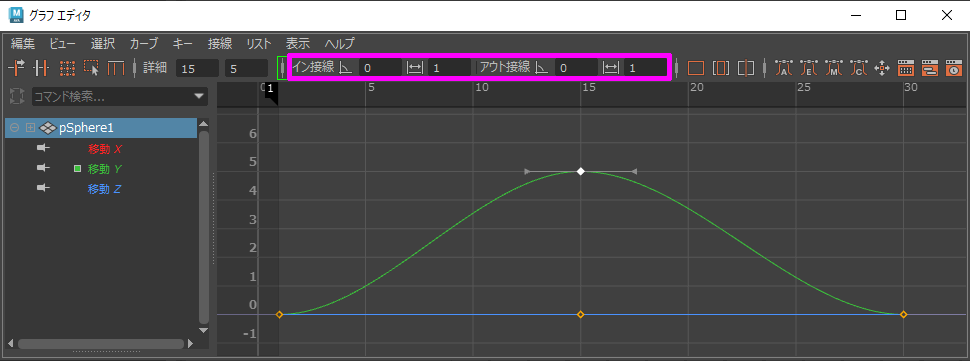Click the 詳細 frame field showing 15
Viewport: 970px width, 361px height.
click(x=197, y=68)
